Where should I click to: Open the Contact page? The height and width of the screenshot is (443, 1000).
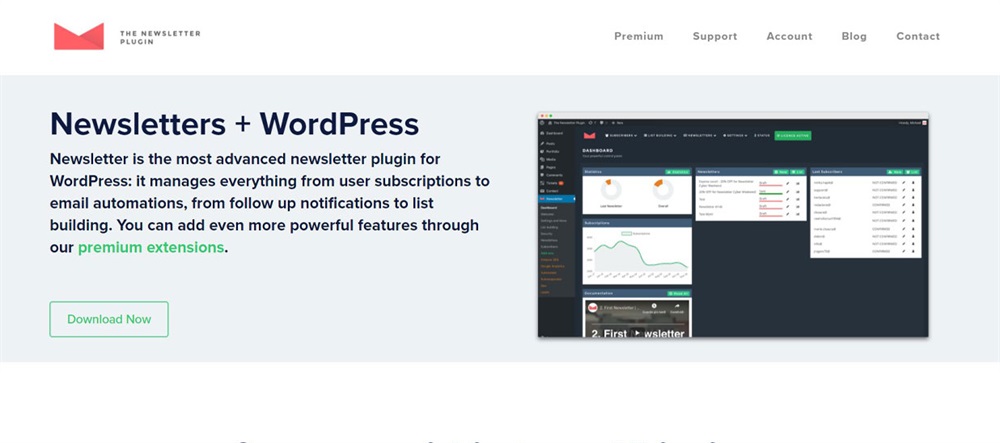[918, 36]
